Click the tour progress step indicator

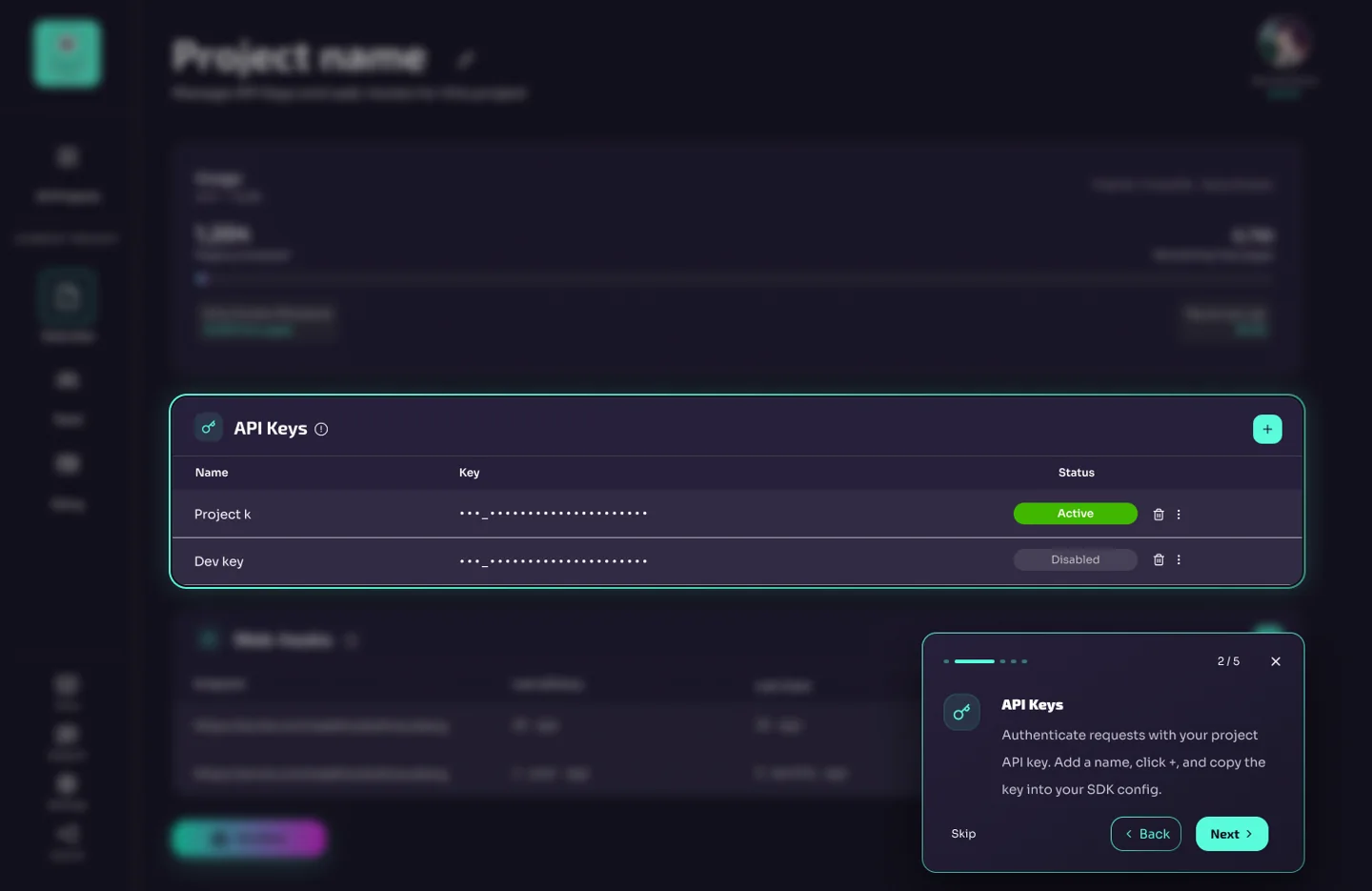click(x=985, y=661)
